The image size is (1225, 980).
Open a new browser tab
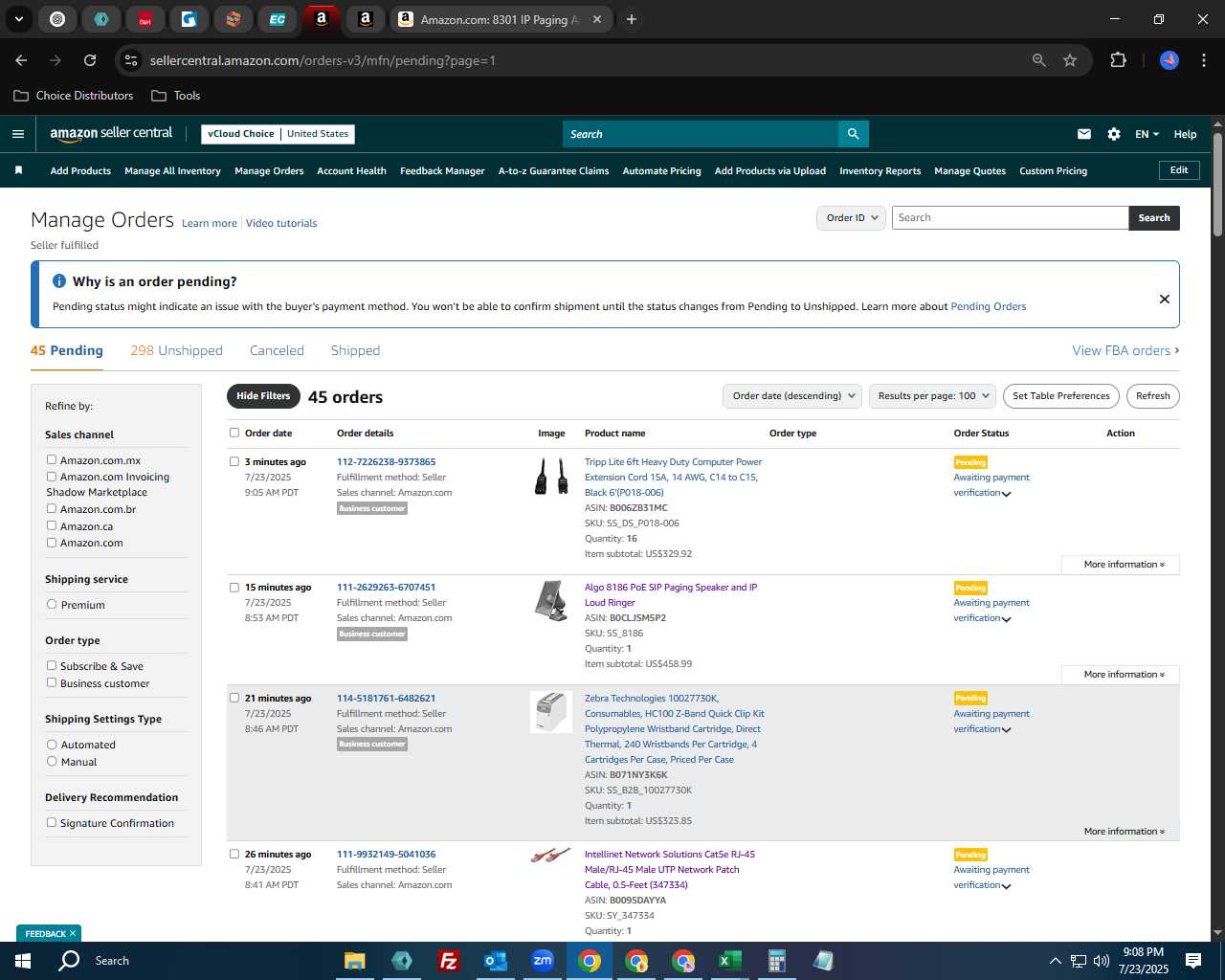pos(632,19)
